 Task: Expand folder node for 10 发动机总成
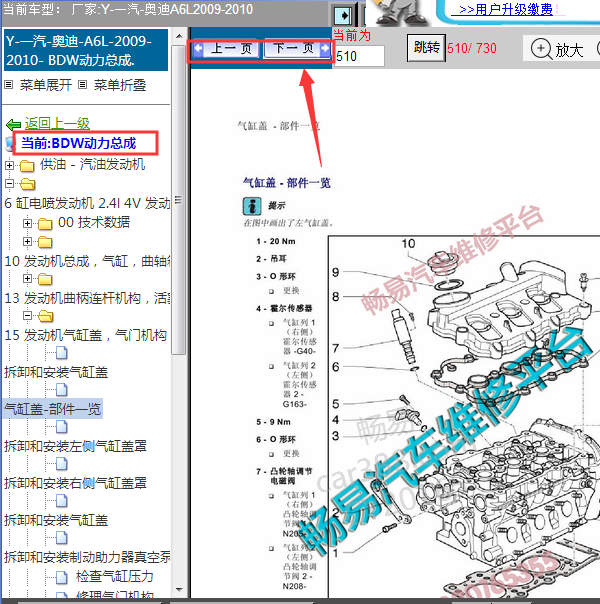27,242
